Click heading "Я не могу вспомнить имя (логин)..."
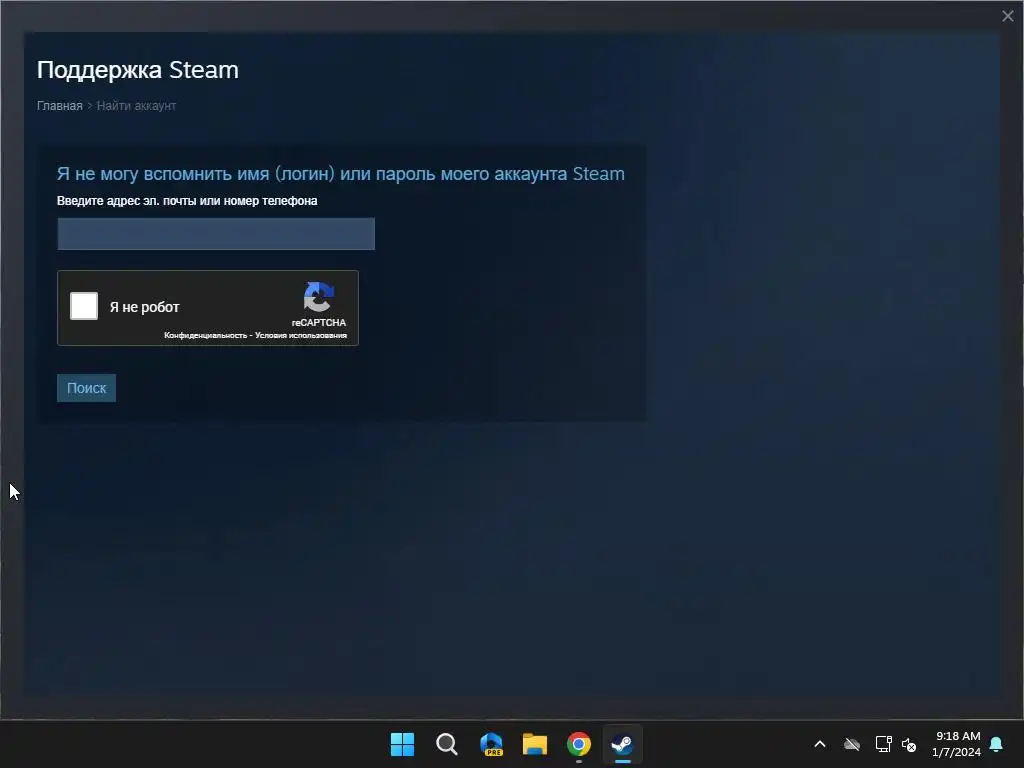 coord(341,174)
